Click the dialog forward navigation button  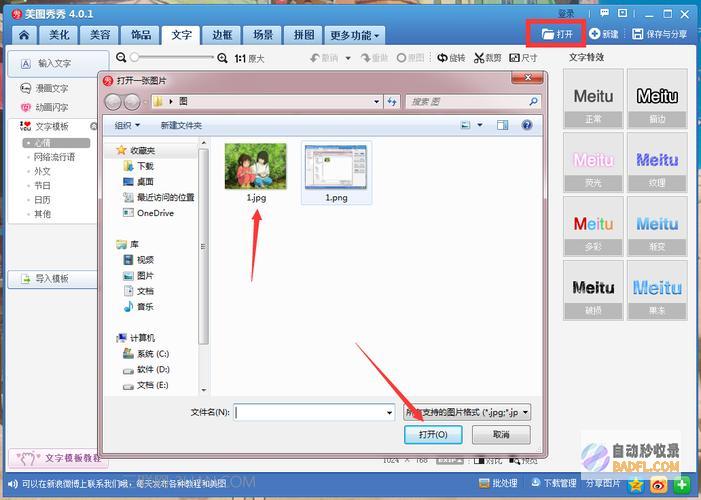(x=132, y=102)
